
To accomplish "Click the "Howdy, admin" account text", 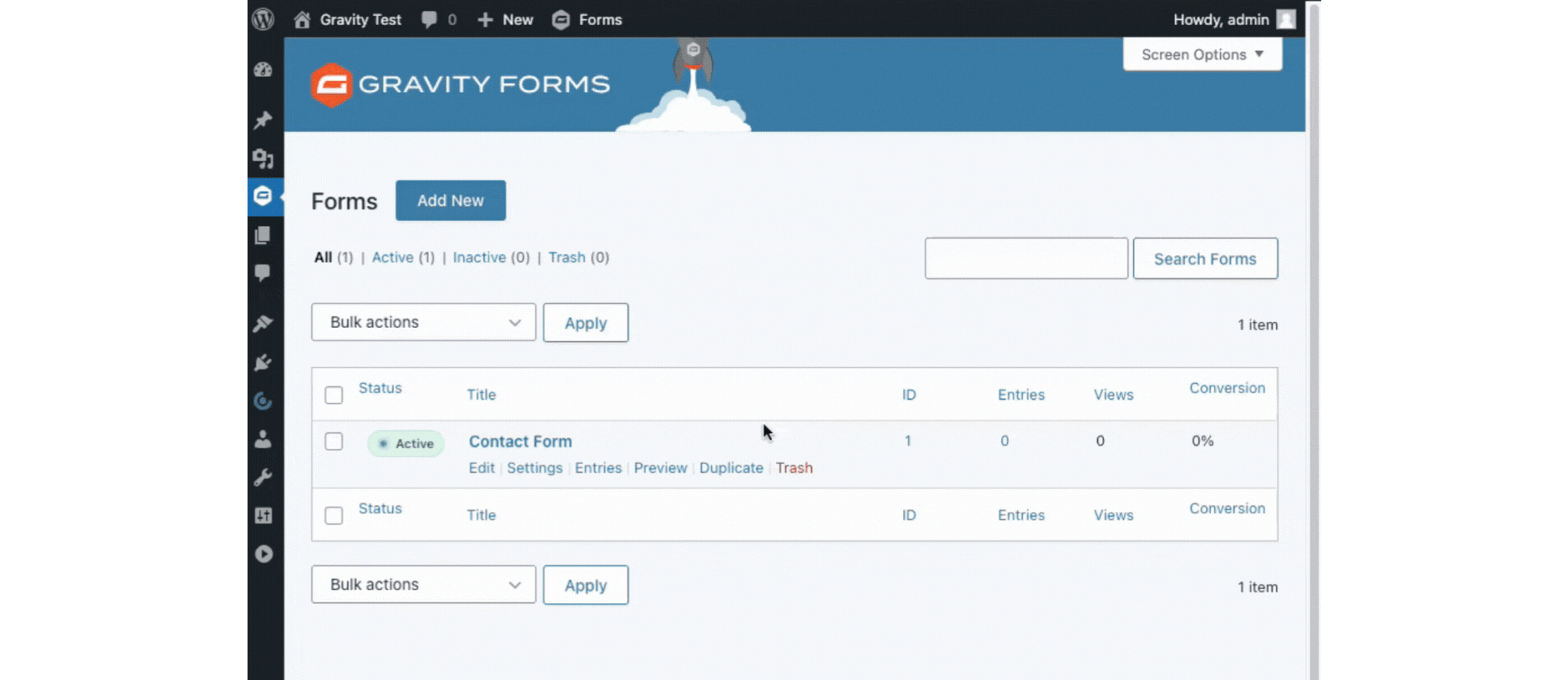I will coord(1221,19).
